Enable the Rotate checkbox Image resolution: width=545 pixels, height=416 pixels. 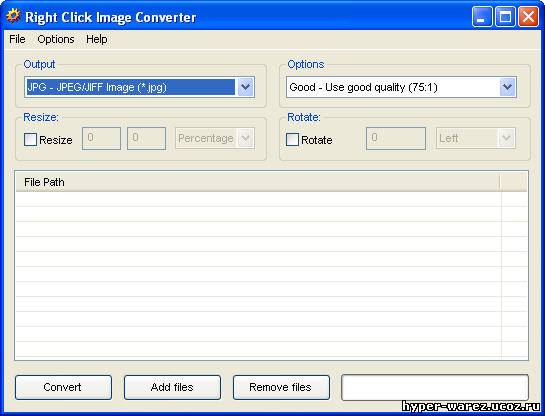point(292,140)
